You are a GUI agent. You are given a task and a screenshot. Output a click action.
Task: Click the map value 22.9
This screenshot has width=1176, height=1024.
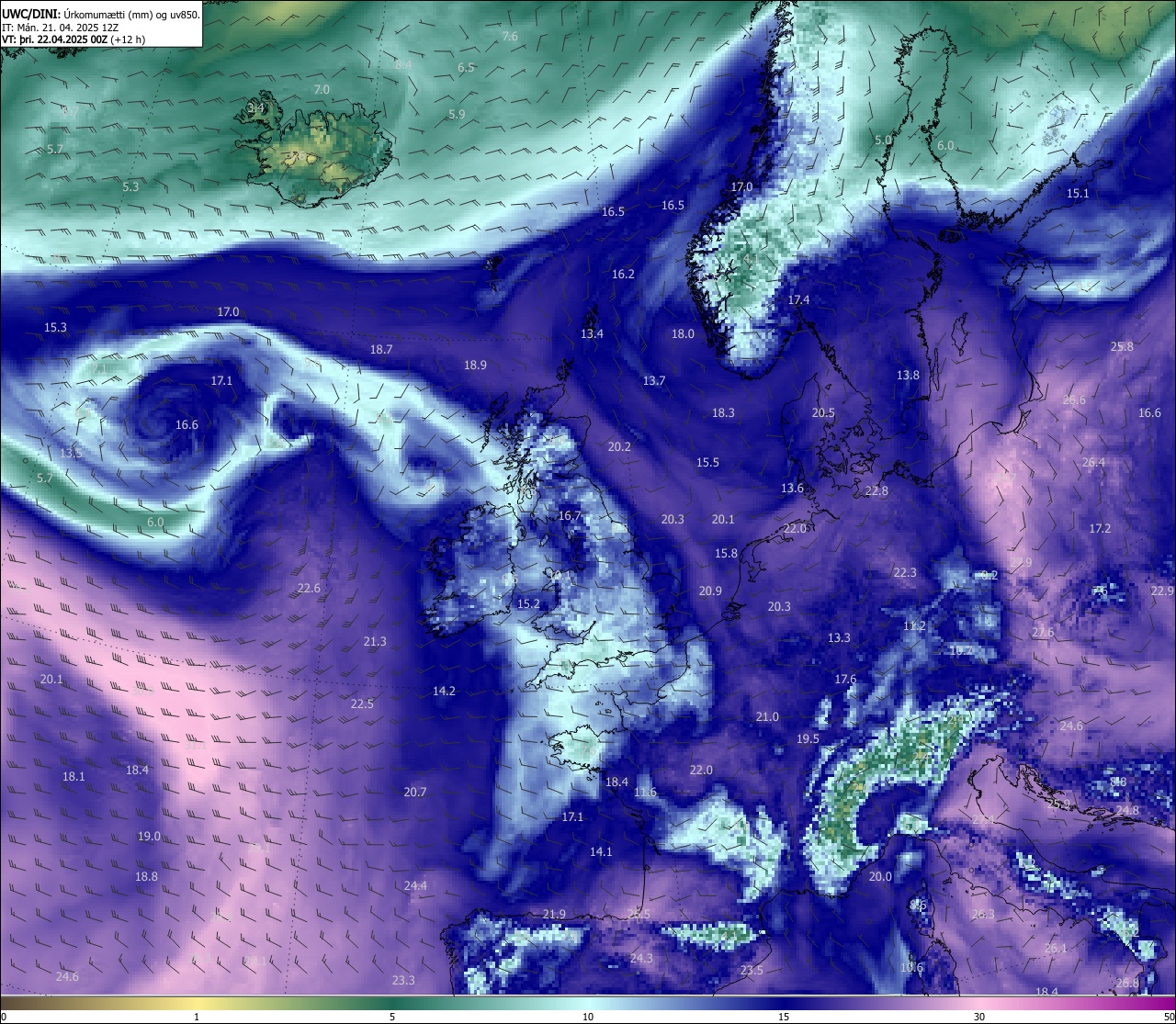click(1162, 591)
